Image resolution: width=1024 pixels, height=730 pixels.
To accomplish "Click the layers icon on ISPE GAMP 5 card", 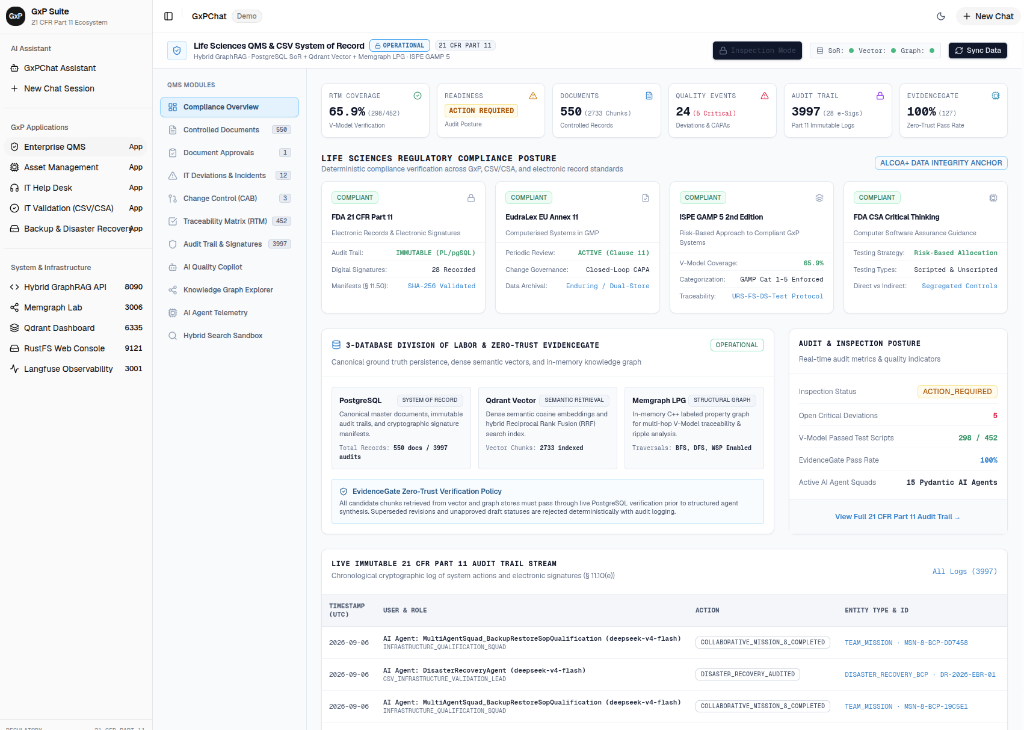I will coord(820,198).
